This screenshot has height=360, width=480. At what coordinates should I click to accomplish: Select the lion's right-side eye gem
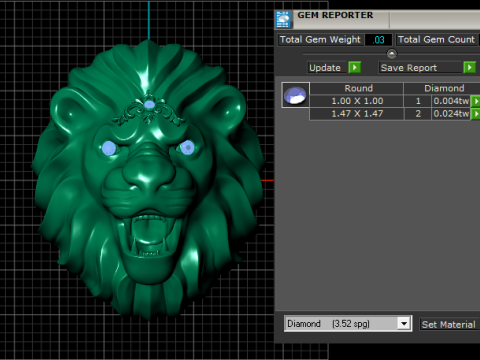[187, 147]
